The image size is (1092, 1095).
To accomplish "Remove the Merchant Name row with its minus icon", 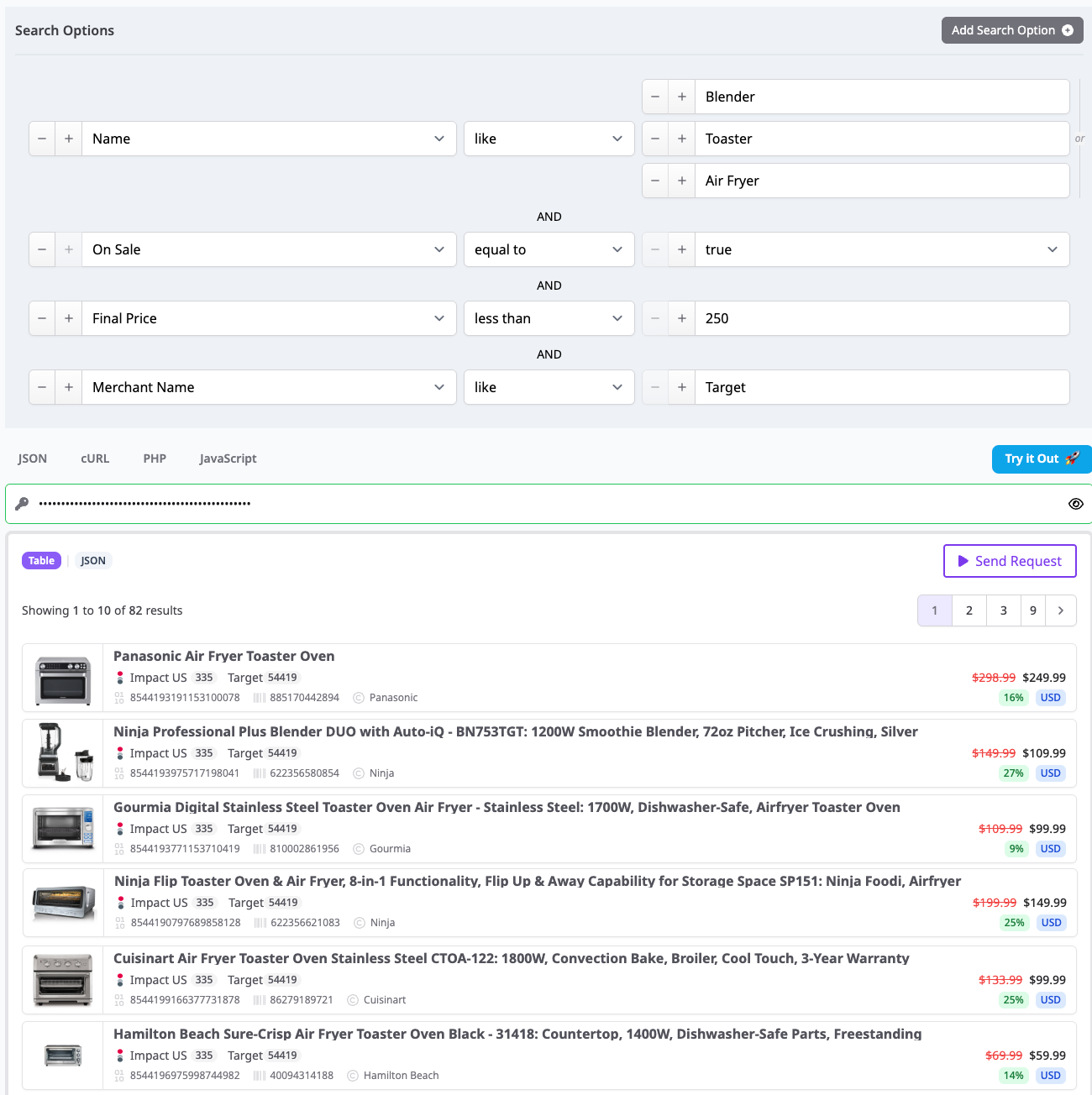I will click(x=42, y=387).
